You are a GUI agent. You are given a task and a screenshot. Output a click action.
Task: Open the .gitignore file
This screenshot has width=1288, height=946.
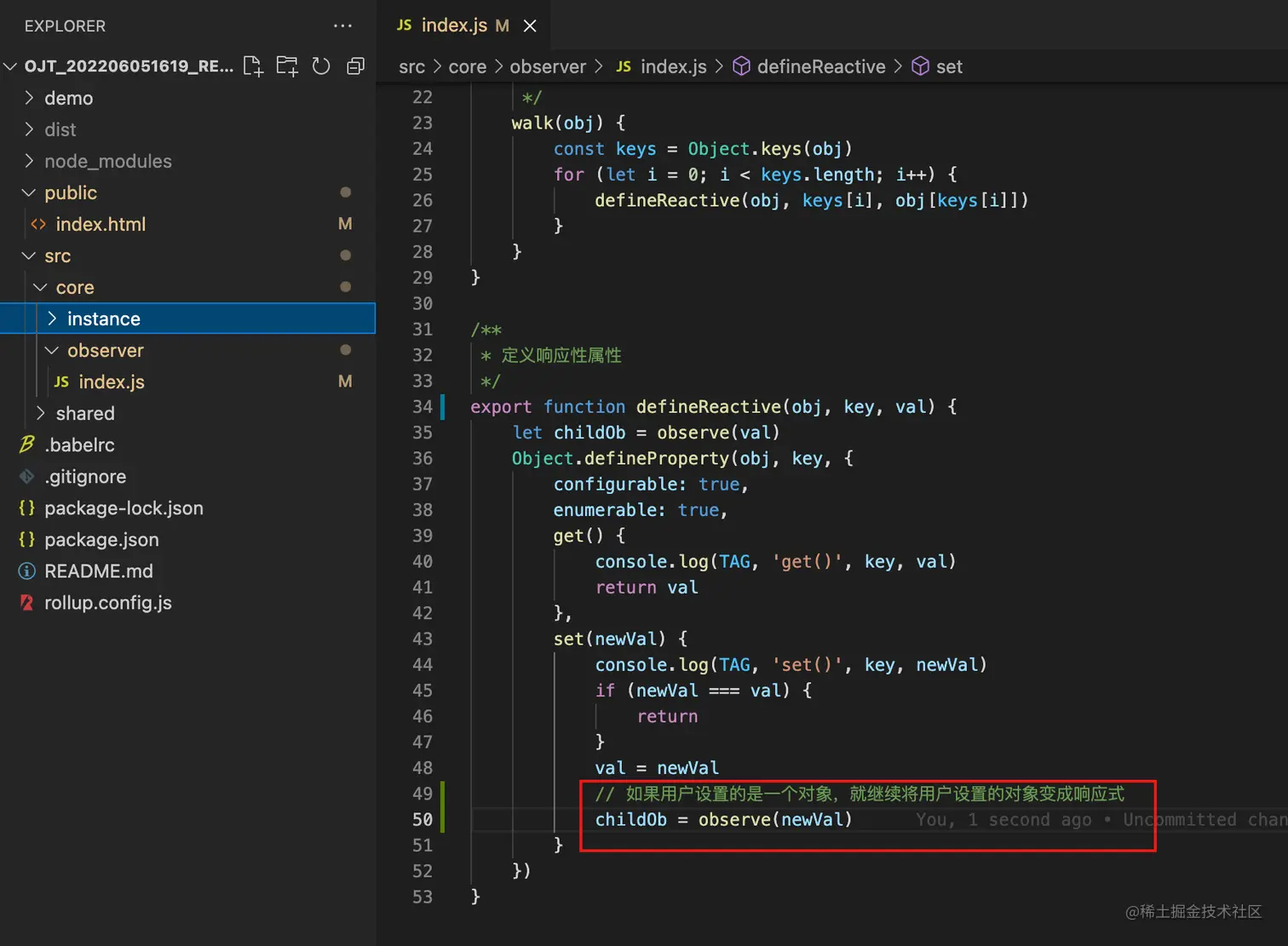187,476
